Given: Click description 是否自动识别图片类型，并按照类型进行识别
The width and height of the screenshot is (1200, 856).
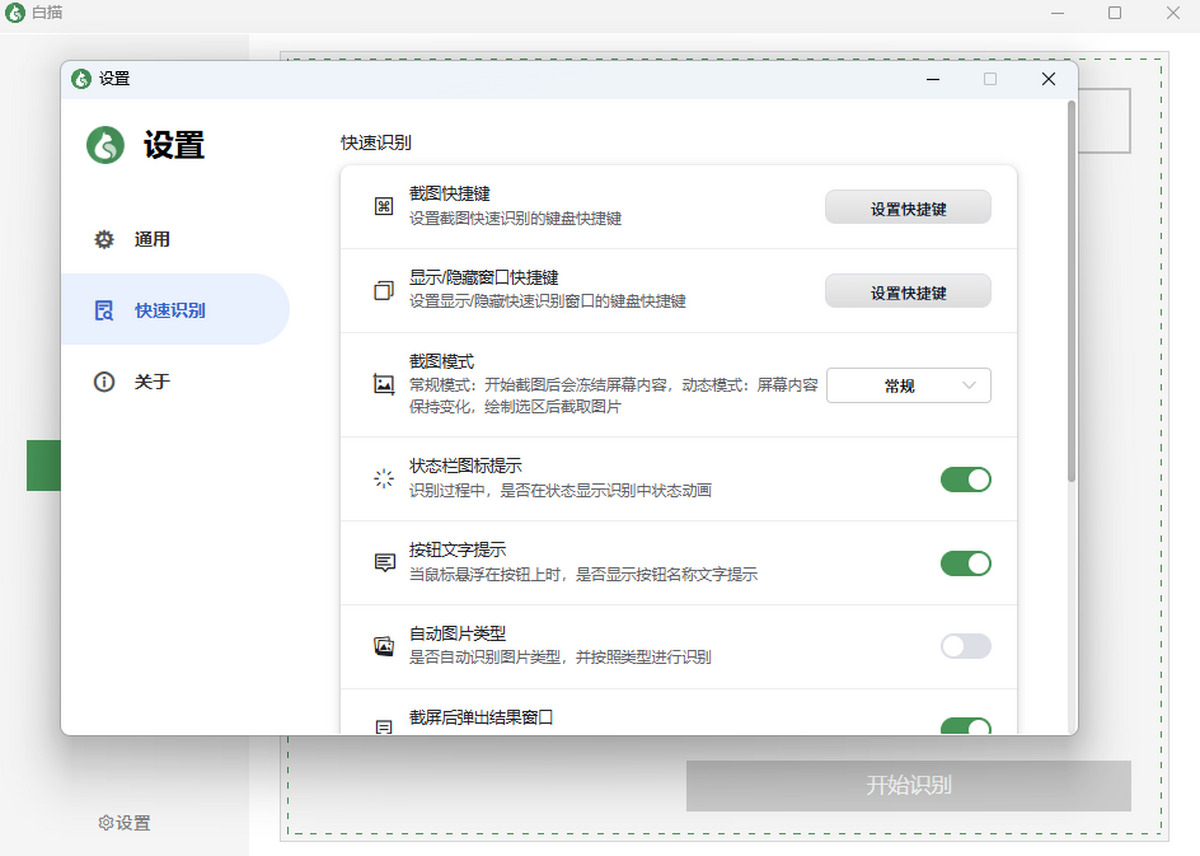Looking at the screenshot, I should point(561,657).
